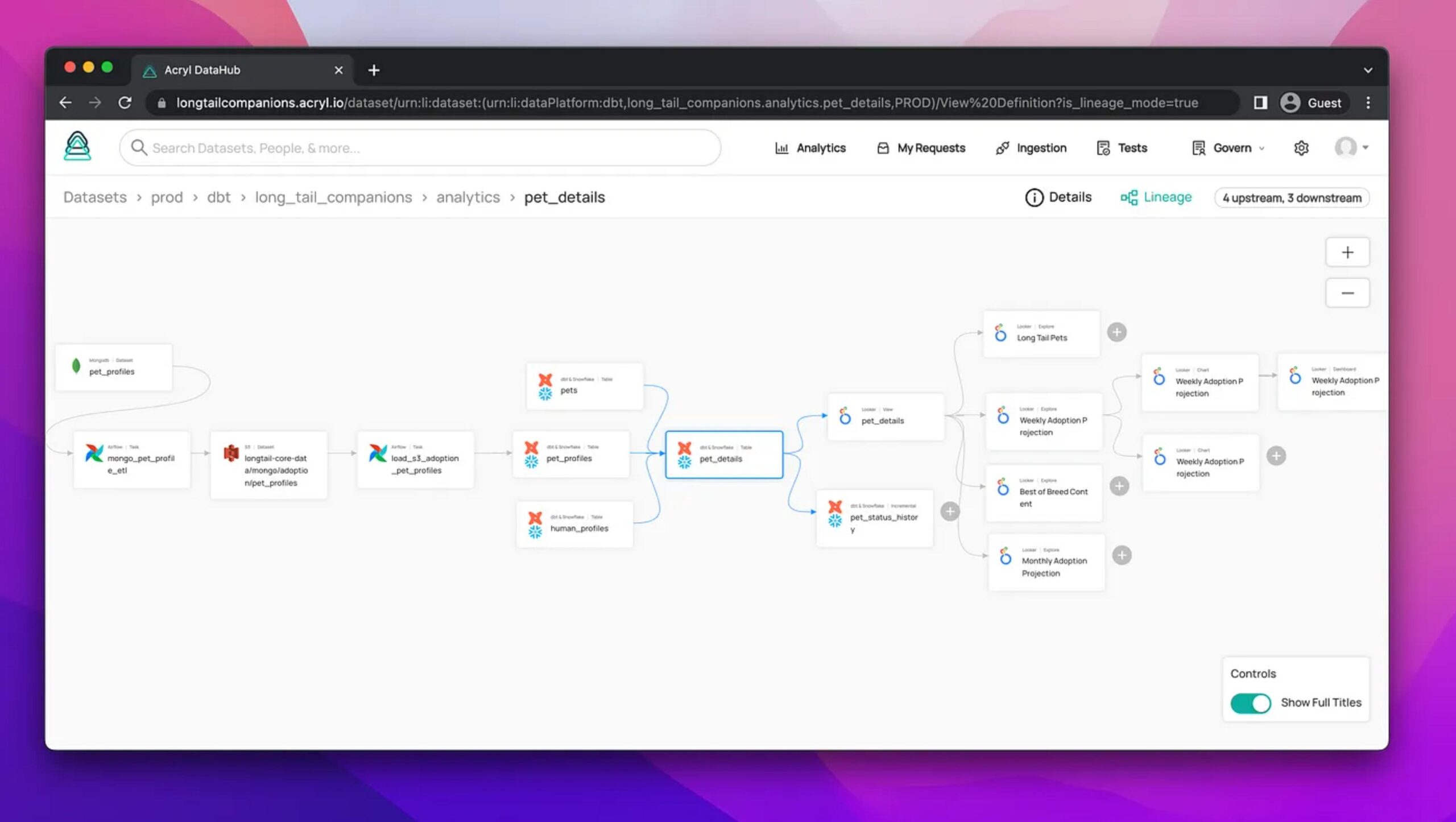Navigate to long_tail_companions breadcrumb
Viewport: 1456px width, 822px height.
(x=333, y=197)
